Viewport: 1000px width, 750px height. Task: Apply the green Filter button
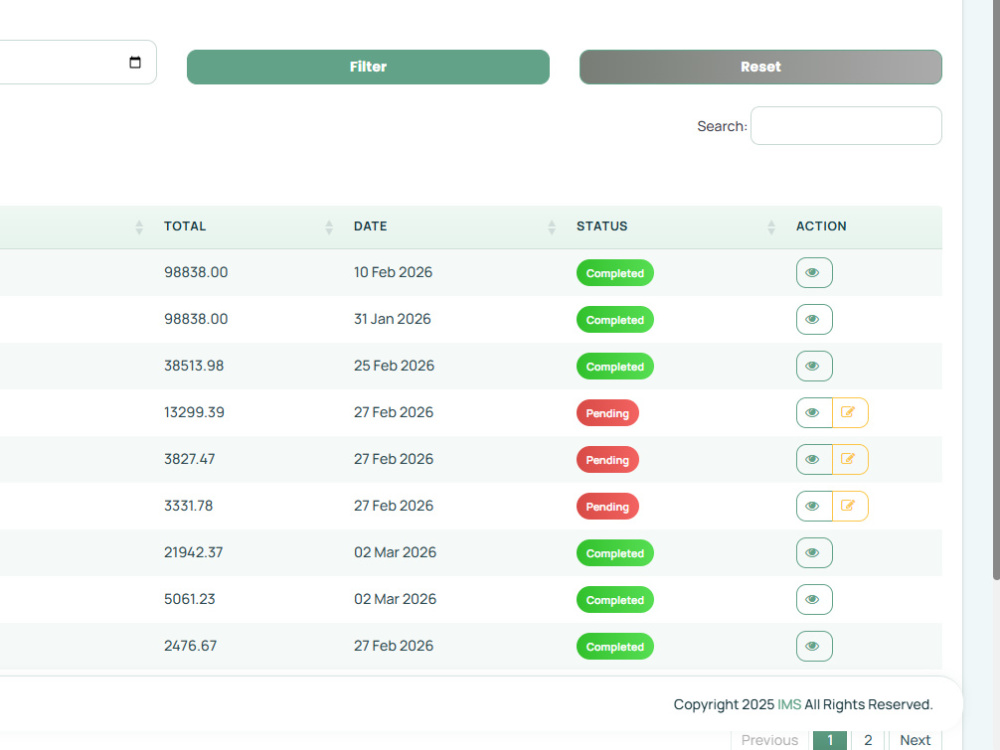[368, 67]
